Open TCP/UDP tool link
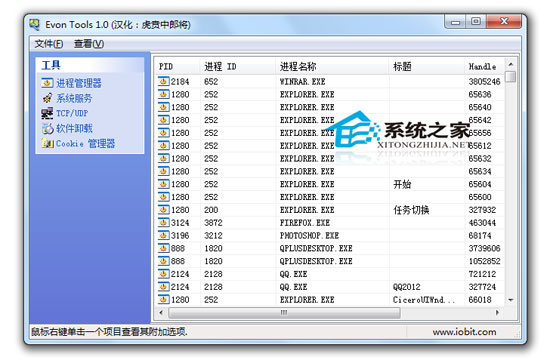This screenshot has height=363, width=550. (x=72, y=113)
